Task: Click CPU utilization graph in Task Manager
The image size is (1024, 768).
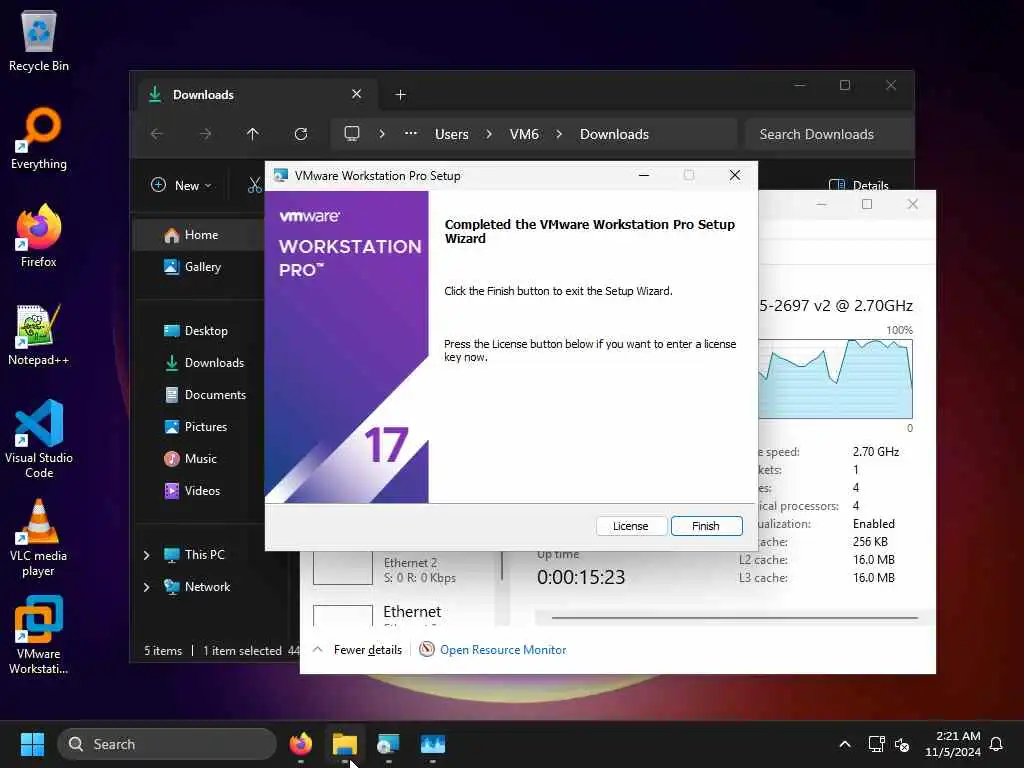Action: tap(835, 379)
